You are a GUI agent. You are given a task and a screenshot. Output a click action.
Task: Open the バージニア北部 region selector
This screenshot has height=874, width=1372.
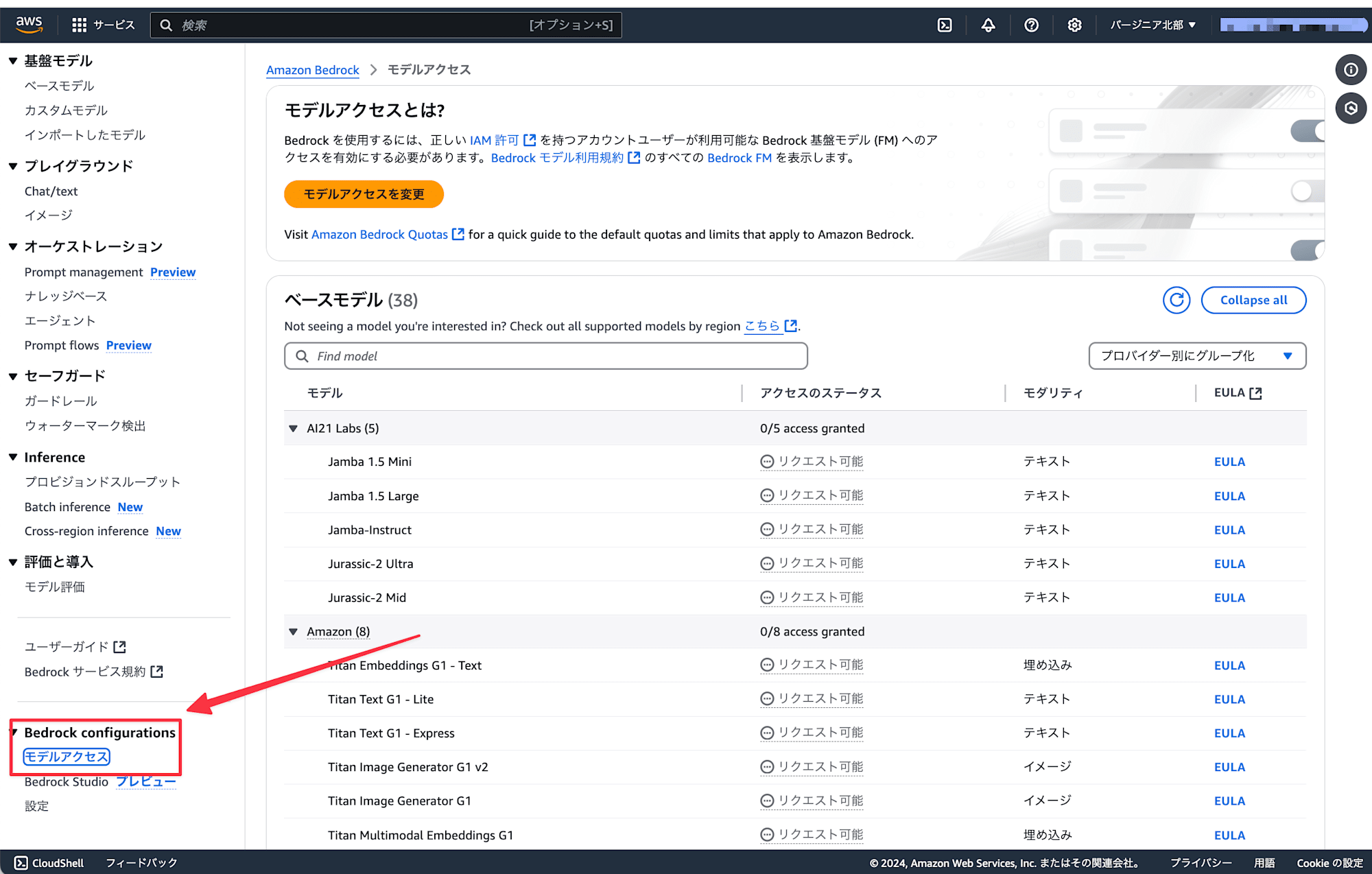[x=1153, y=25]
